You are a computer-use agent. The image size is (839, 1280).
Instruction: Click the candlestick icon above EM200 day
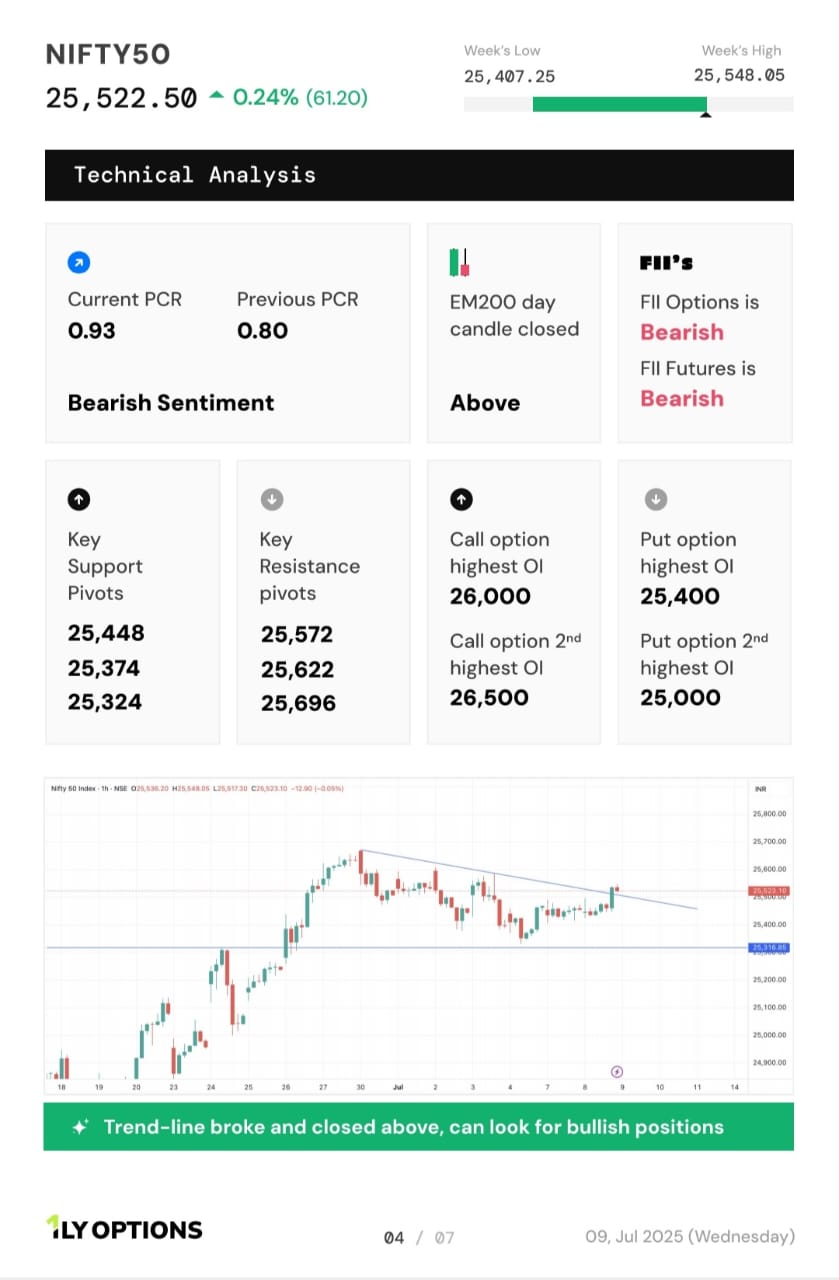[459, 263]
